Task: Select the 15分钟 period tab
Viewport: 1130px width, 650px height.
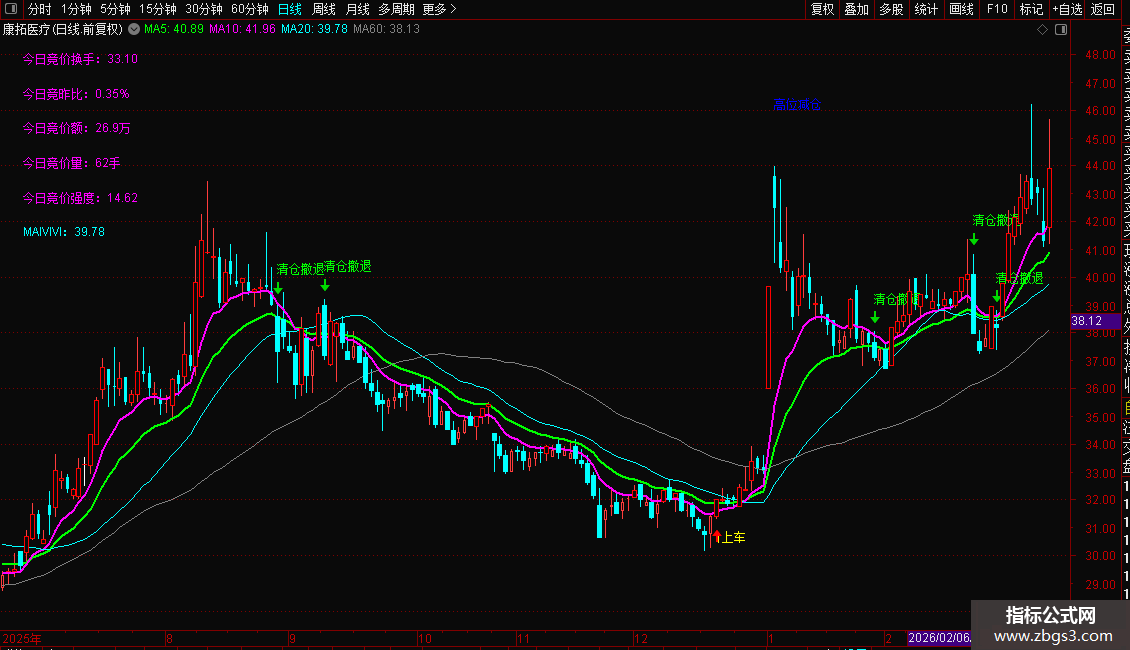Action: (x=157, y=9)
